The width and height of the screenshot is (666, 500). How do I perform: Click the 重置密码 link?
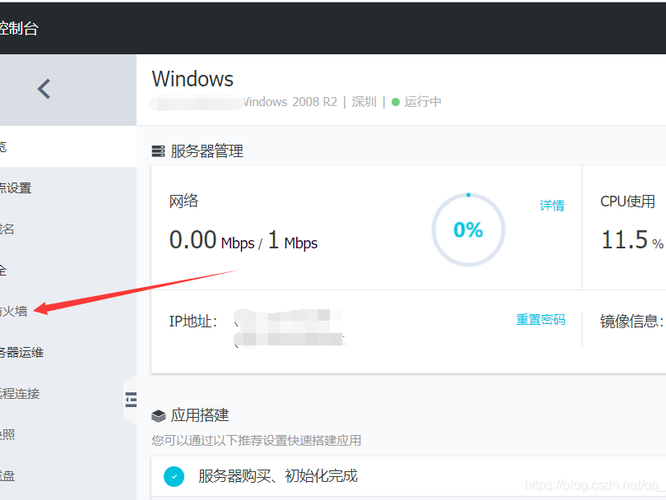tap(540, 319)
